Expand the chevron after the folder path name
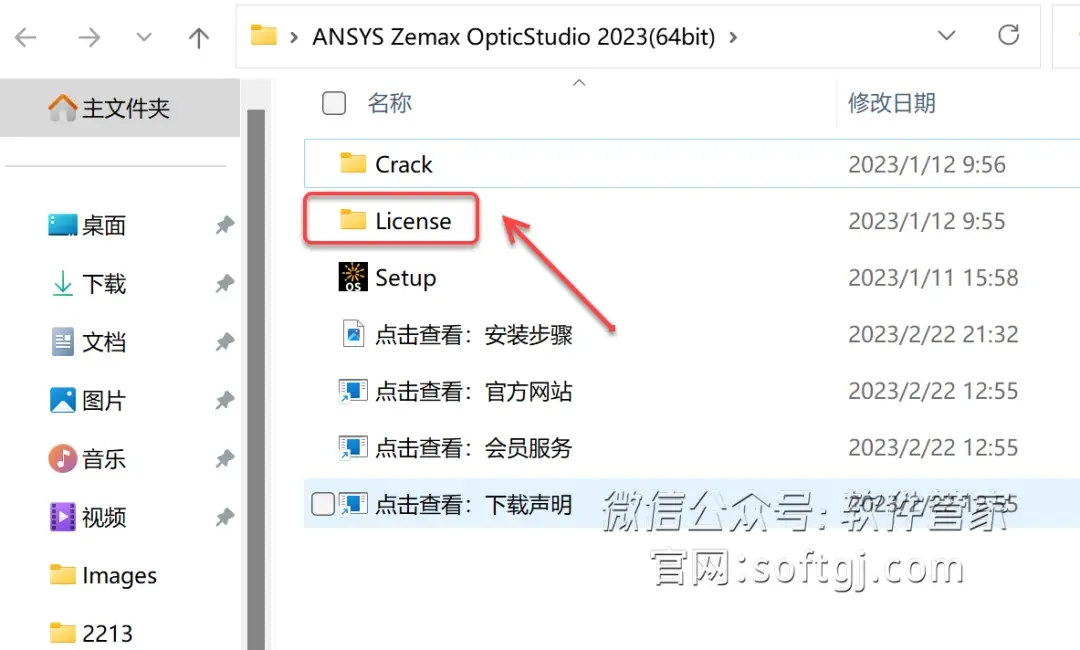The image size is (1080, 650). 733,36
